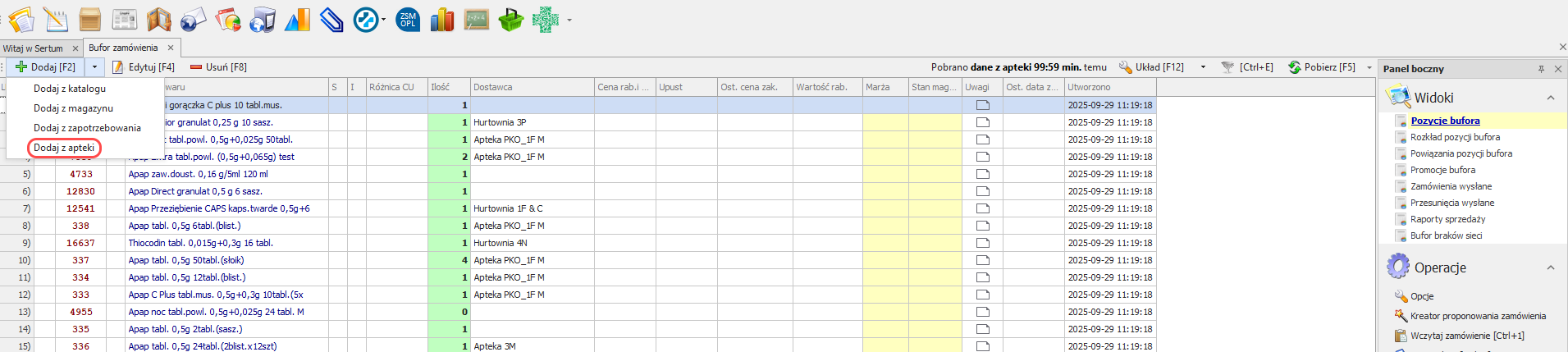The width and height of the screenshot is (1568, 352).
Task: Open the green shopping basket icon
Action: (x=510, y=20)
